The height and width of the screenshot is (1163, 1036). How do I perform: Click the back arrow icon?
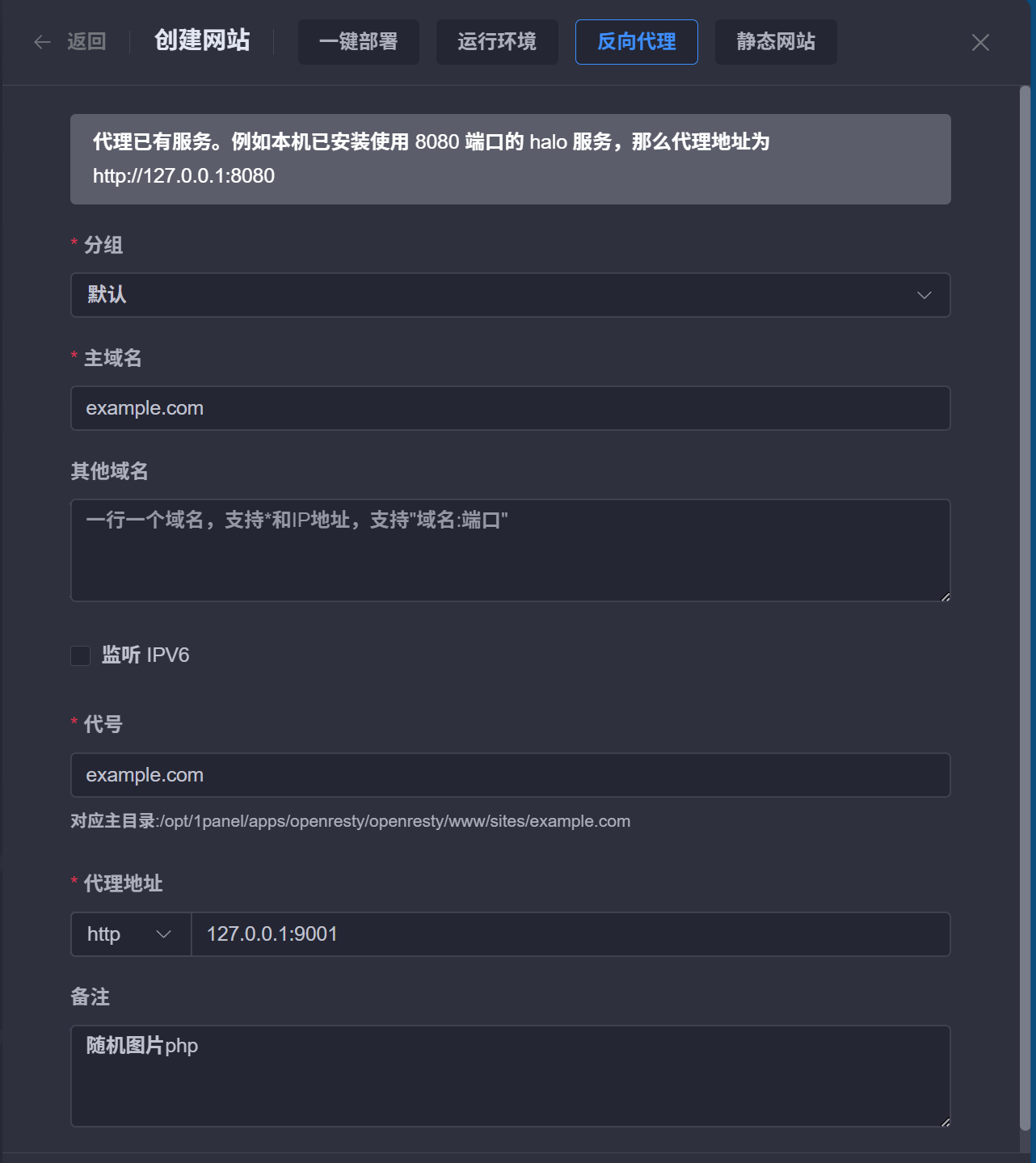[x=42, y=42]
